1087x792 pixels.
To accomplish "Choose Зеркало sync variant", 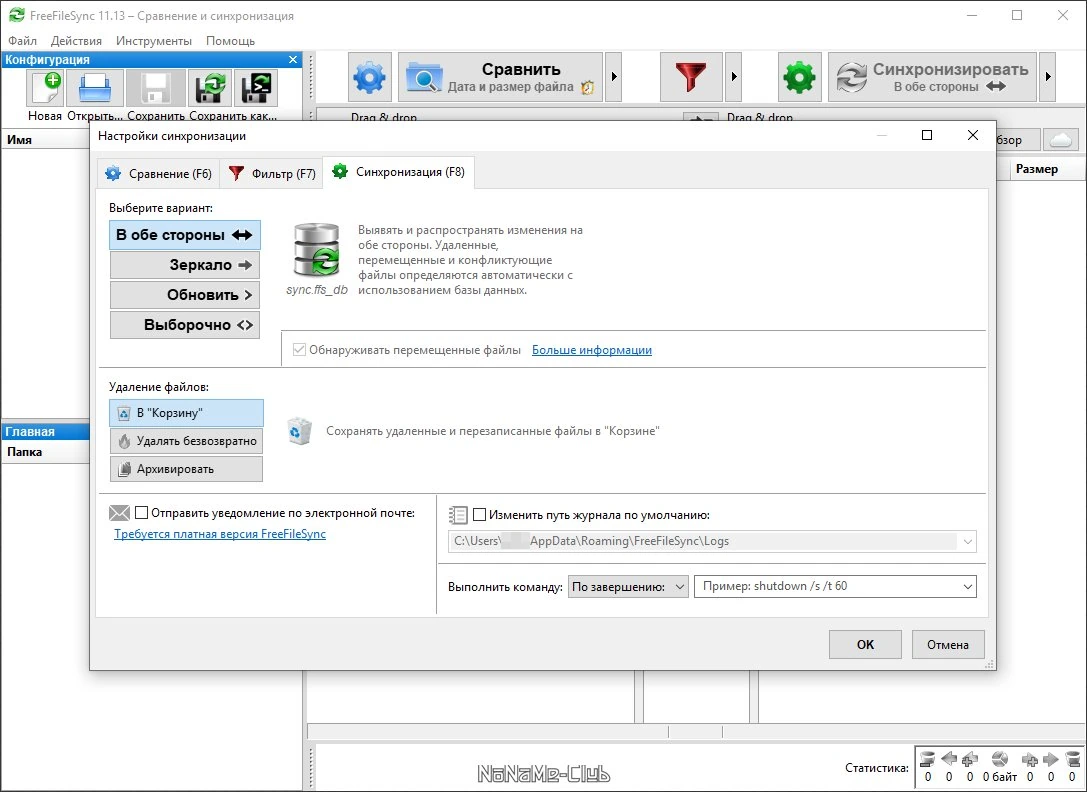I will (184, 265).
